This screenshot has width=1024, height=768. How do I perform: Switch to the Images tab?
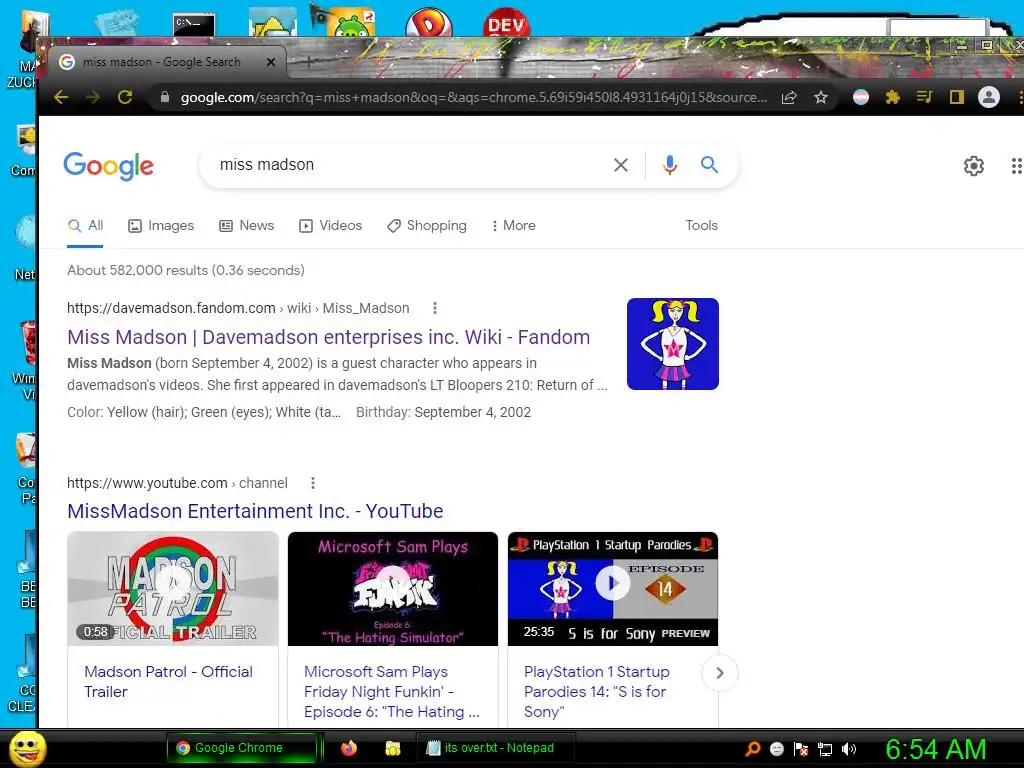coord(161,225)
